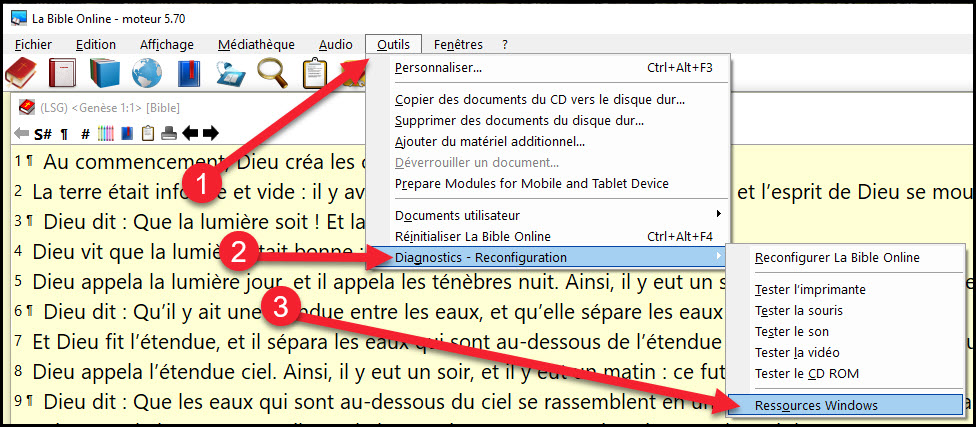Open the stacked blue books library icon

104,73
